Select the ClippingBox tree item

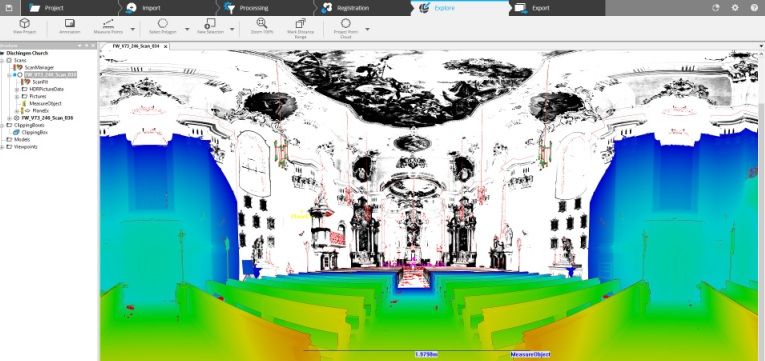pyautogui.click(x=34, y=132)
